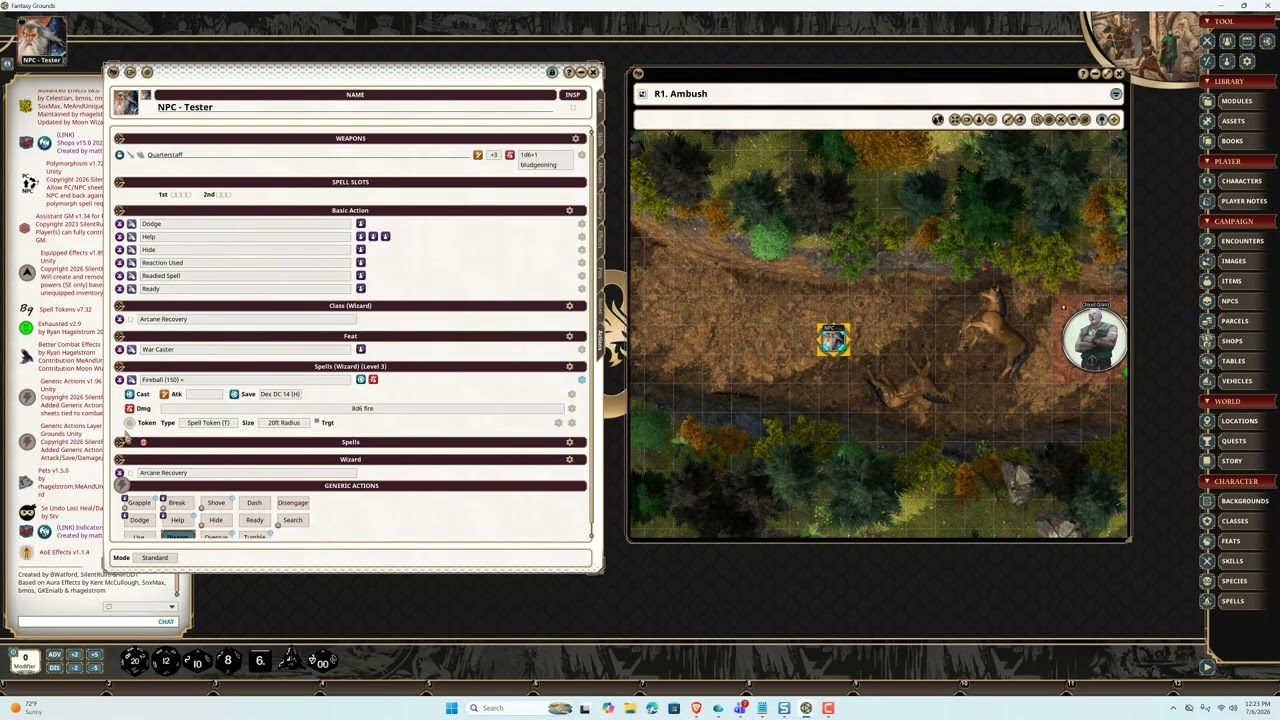
Task: Click the Quarterstaff damage roll icon
Action: (x=510, y=155)
